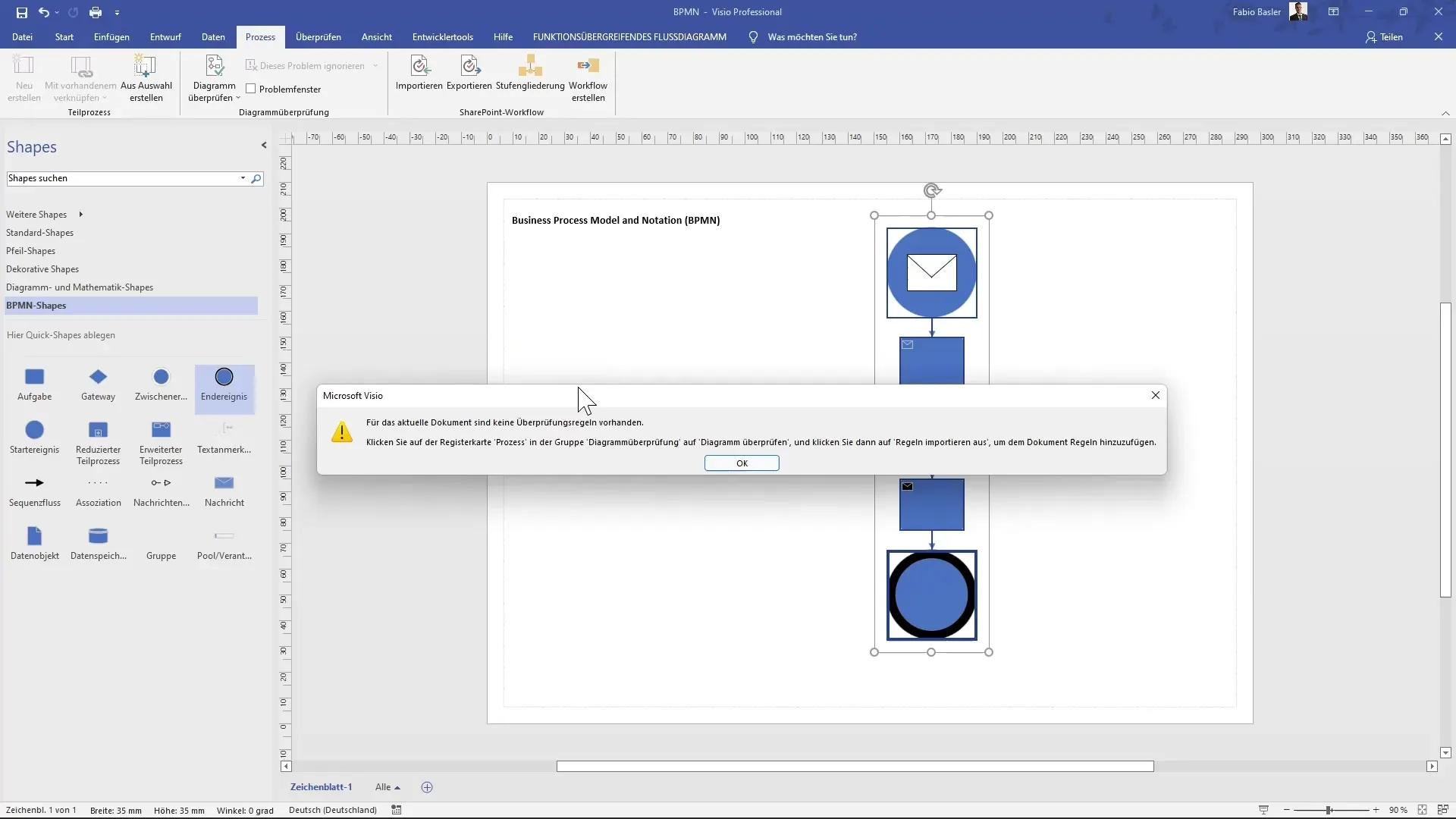Select the Sequenzfluss arrow shape
1456x819 pixels.
tap(35, 491)
